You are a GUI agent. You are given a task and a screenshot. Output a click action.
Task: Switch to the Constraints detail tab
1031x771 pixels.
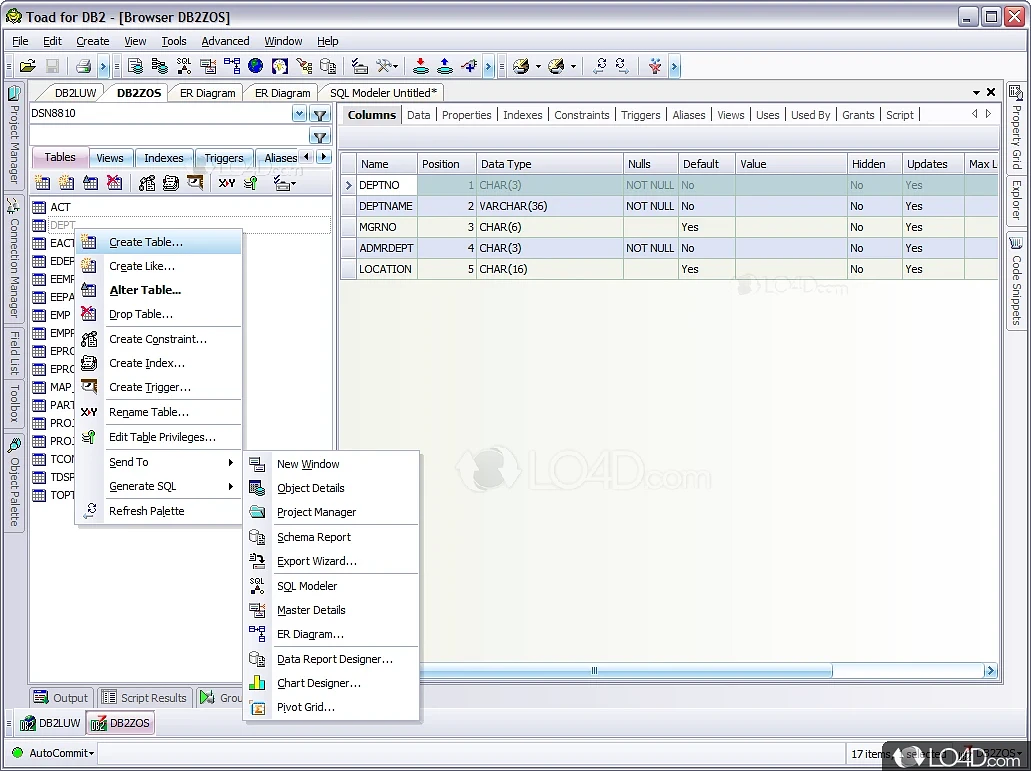point(581,115)
